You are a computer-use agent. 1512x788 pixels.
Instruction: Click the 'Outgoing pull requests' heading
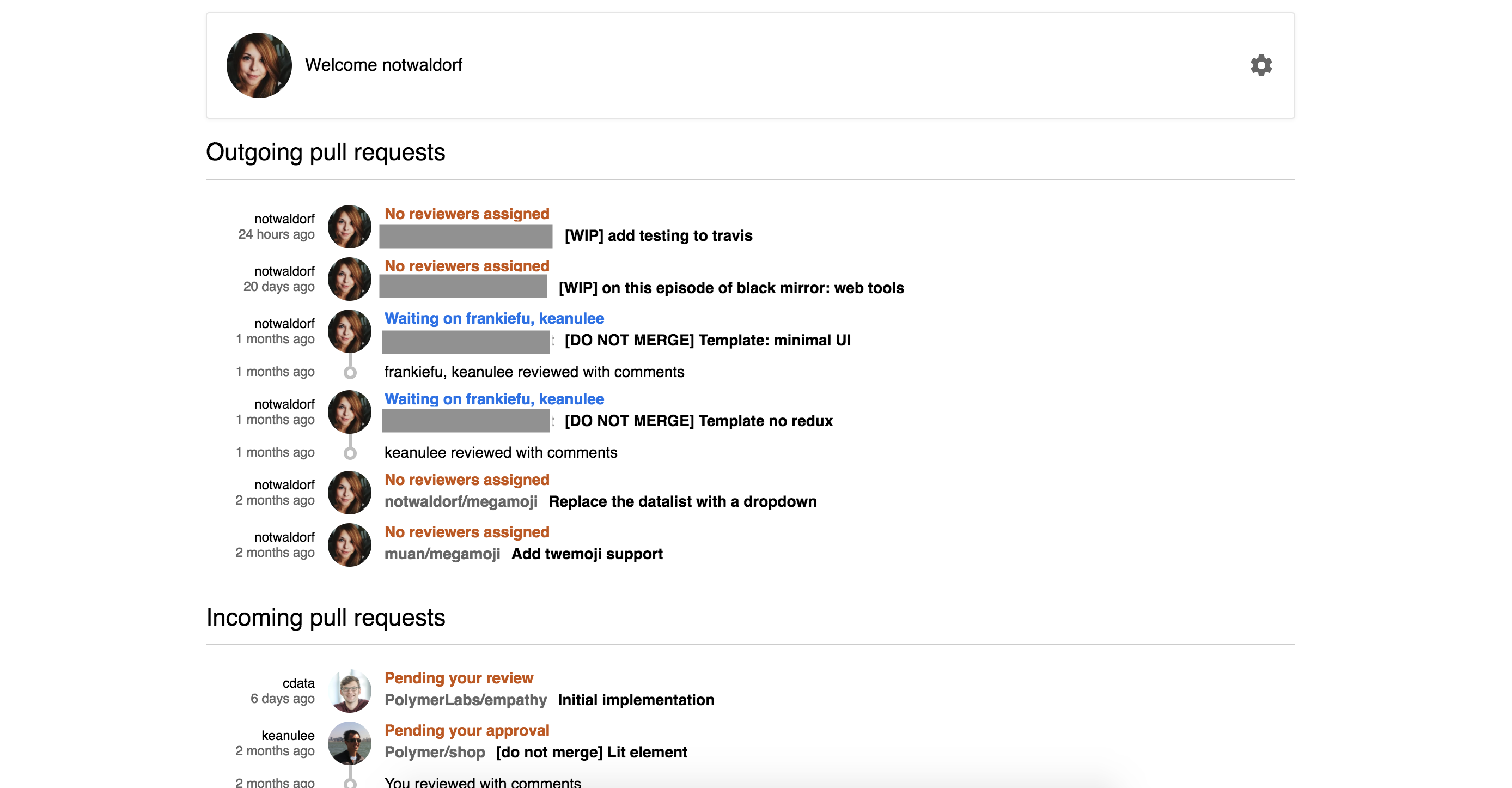click(x=325, y=152)
